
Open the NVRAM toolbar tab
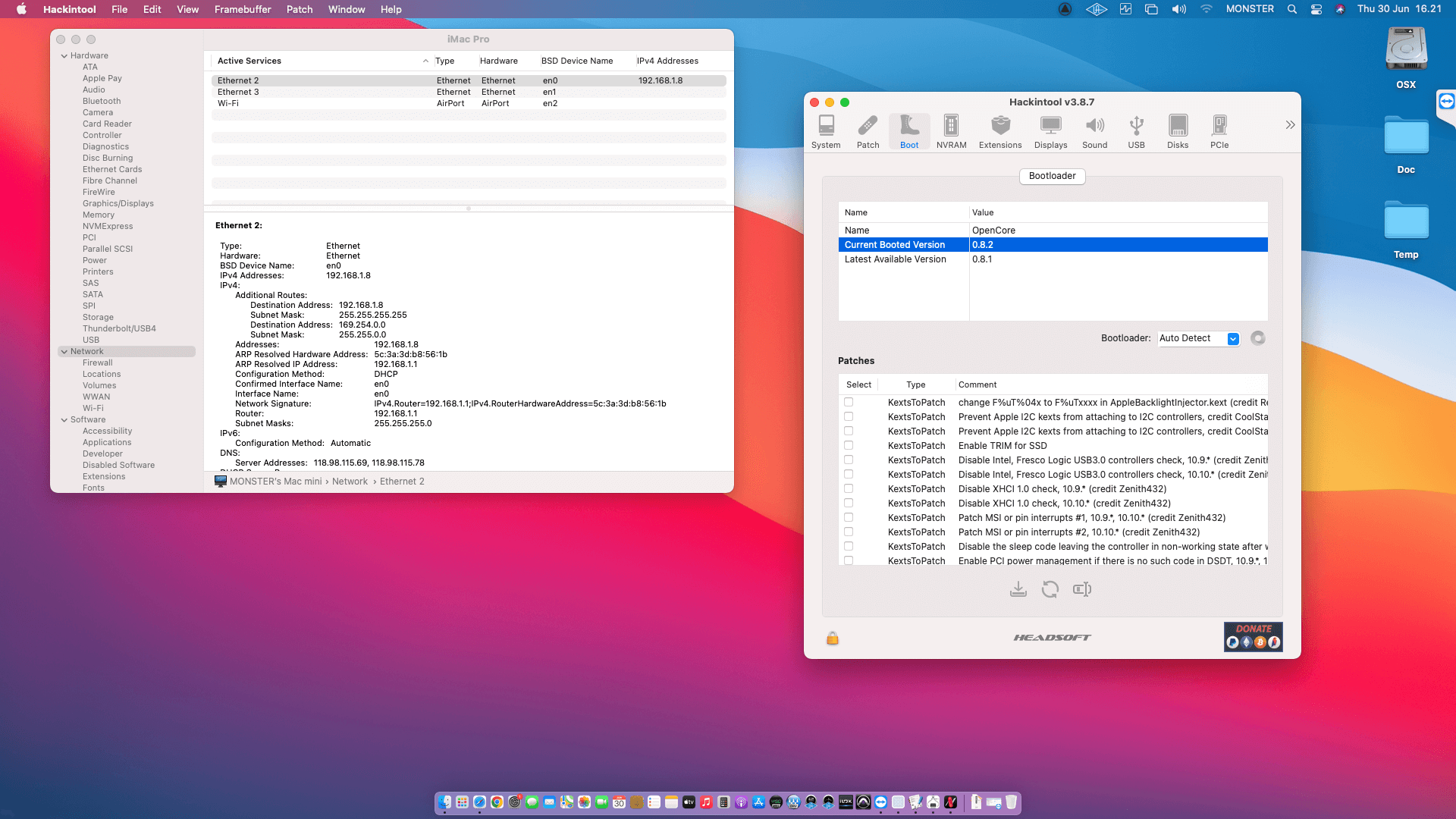click(x=951, y=131)
